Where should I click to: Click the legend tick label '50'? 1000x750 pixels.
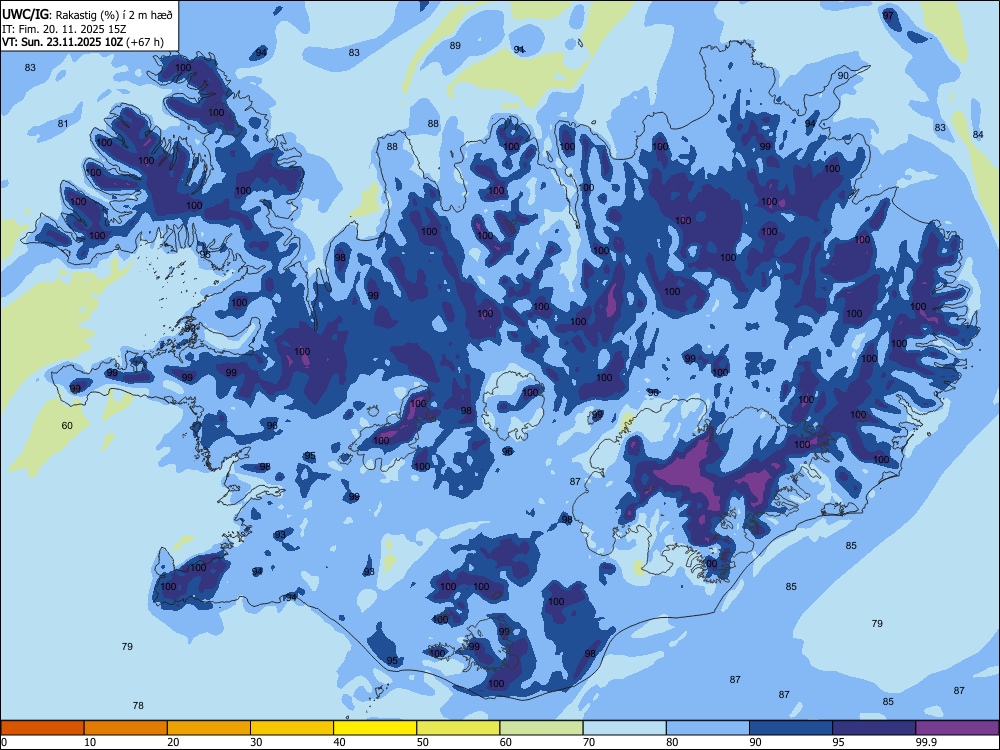pos(423,742)
